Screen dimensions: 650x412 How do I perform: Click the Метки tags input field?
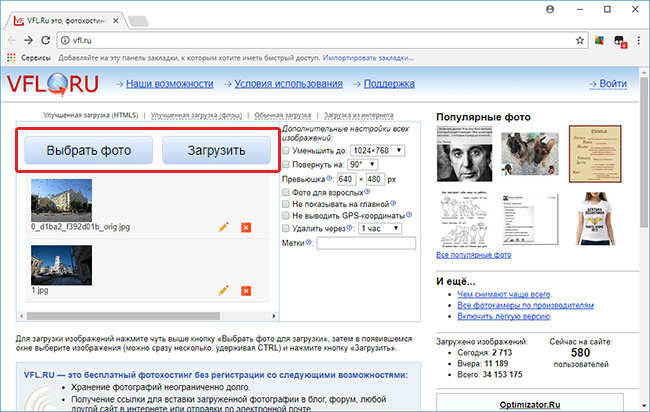366,243
